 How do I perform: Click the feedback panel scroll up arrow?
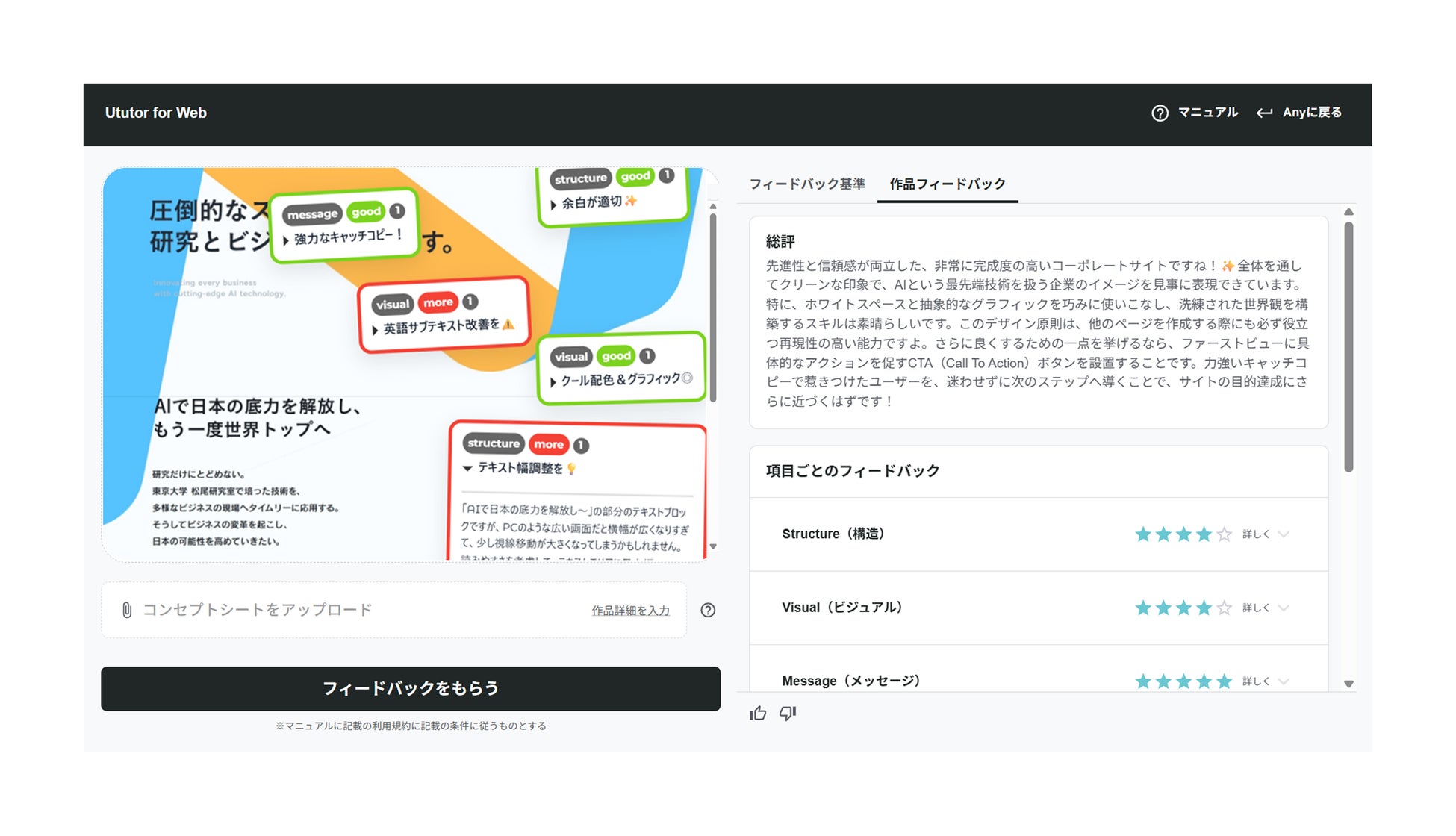pyautogui.click(x=1348, y=213)
